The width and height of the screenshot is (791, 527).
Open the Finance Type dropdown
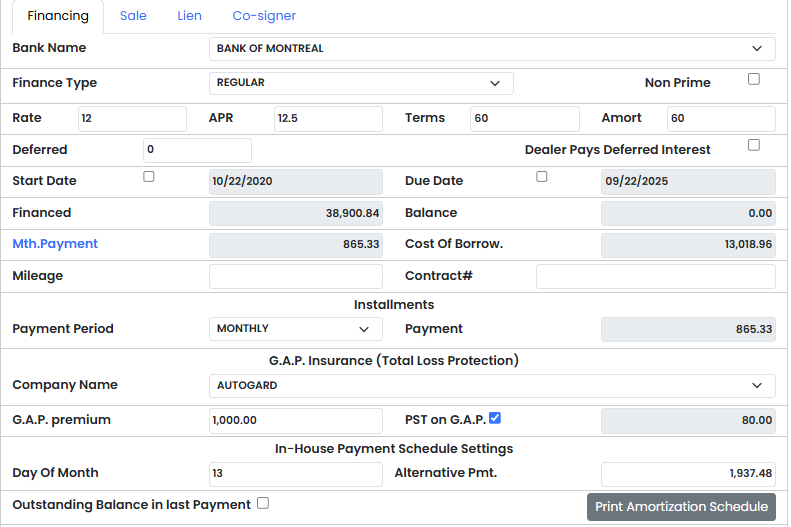[361, 83]
